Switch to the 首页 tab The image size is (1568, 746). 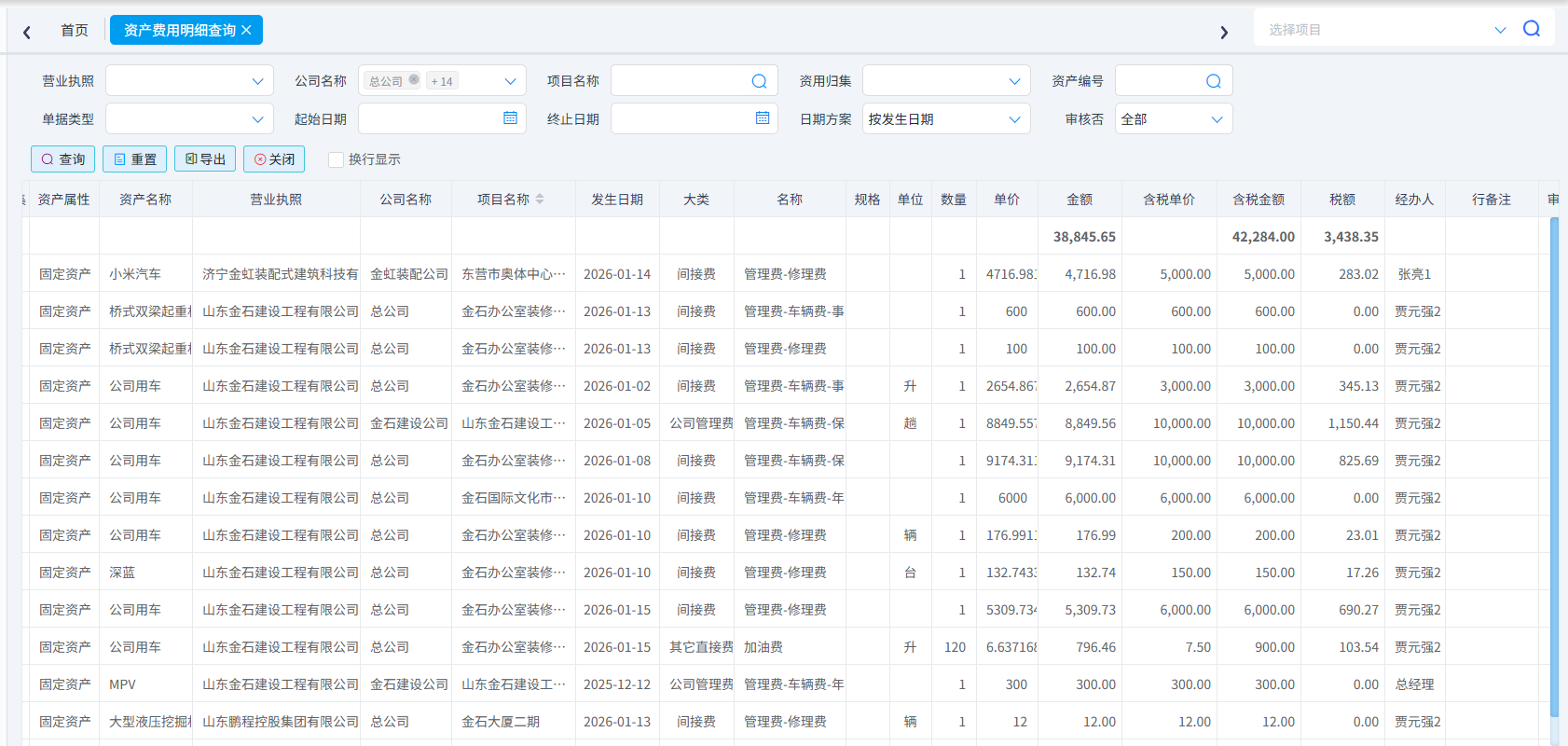point(75,30)
